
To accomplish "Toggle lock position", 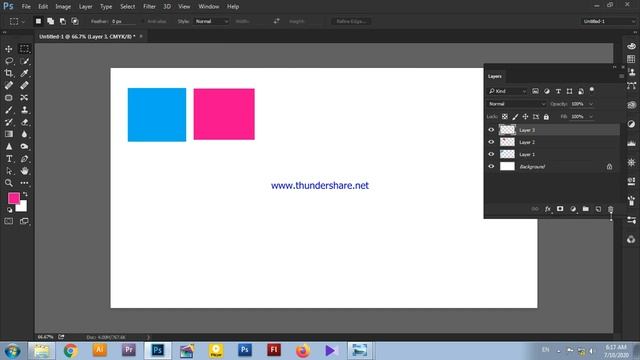I will [x=525, y=117].
